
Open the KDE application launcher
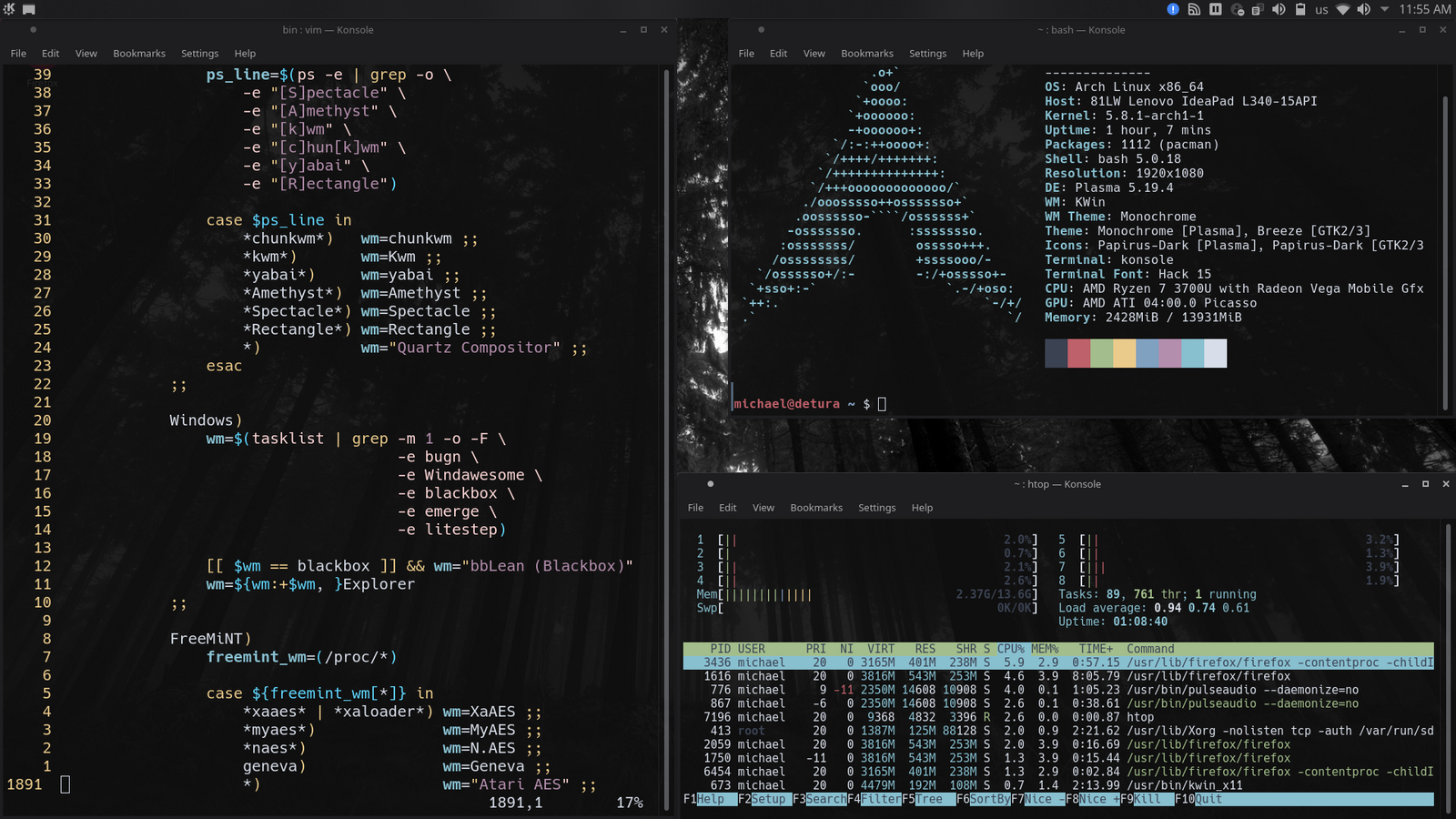point(9,9)
